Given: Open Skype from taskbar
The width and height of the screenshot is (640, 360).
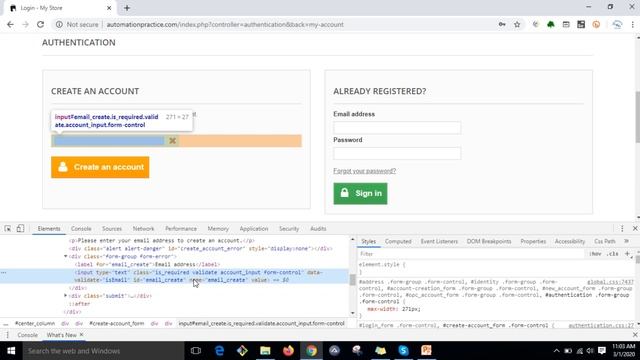Looking at the screenshot, I should [403, 351].
